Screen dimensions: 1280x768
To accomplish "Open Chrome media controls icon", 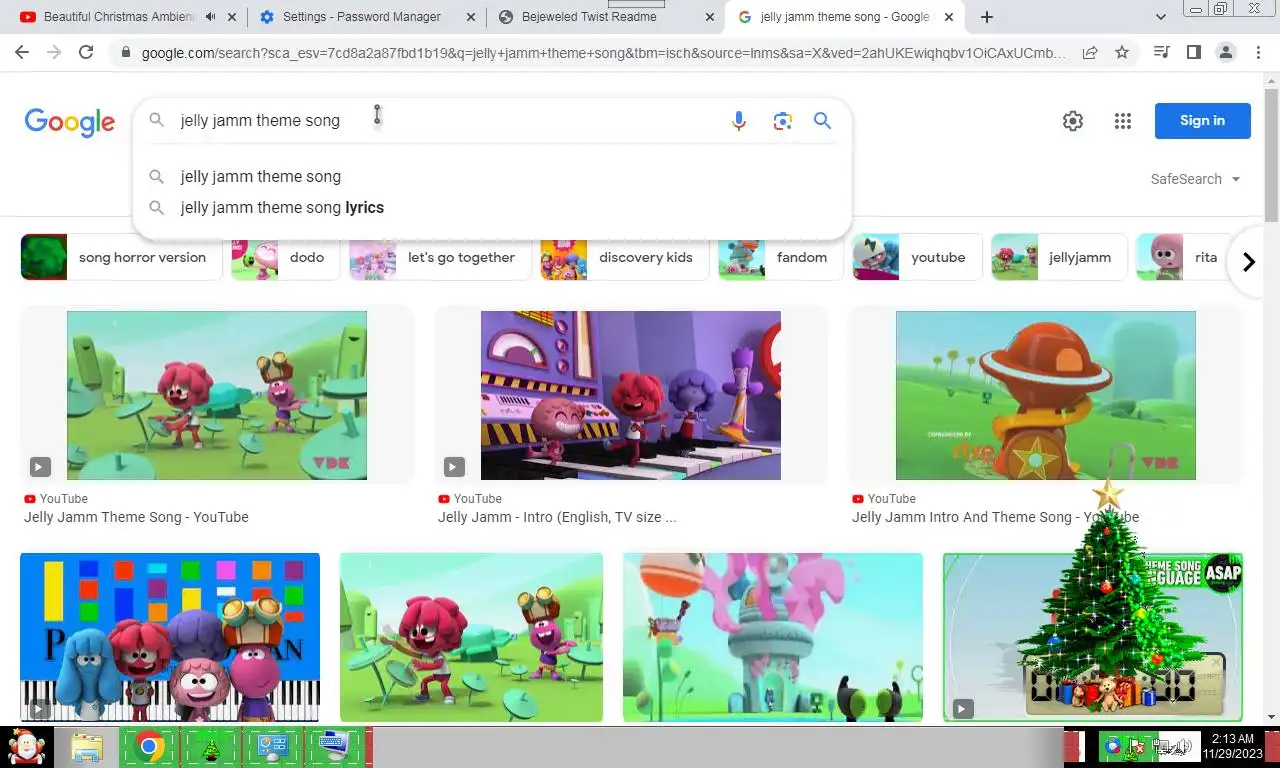I will point(1162,52).
